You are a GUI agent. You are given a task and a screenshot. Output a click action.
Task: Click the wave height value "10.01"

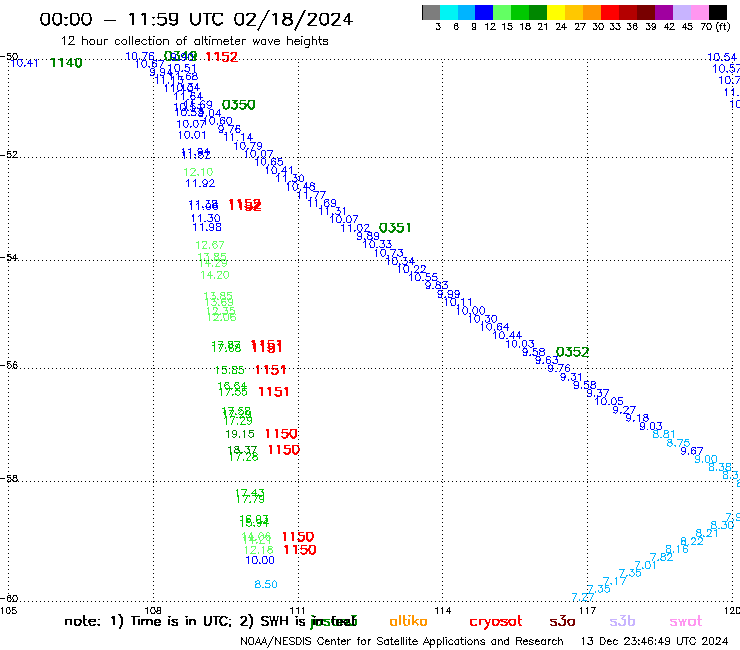point(192,135)
